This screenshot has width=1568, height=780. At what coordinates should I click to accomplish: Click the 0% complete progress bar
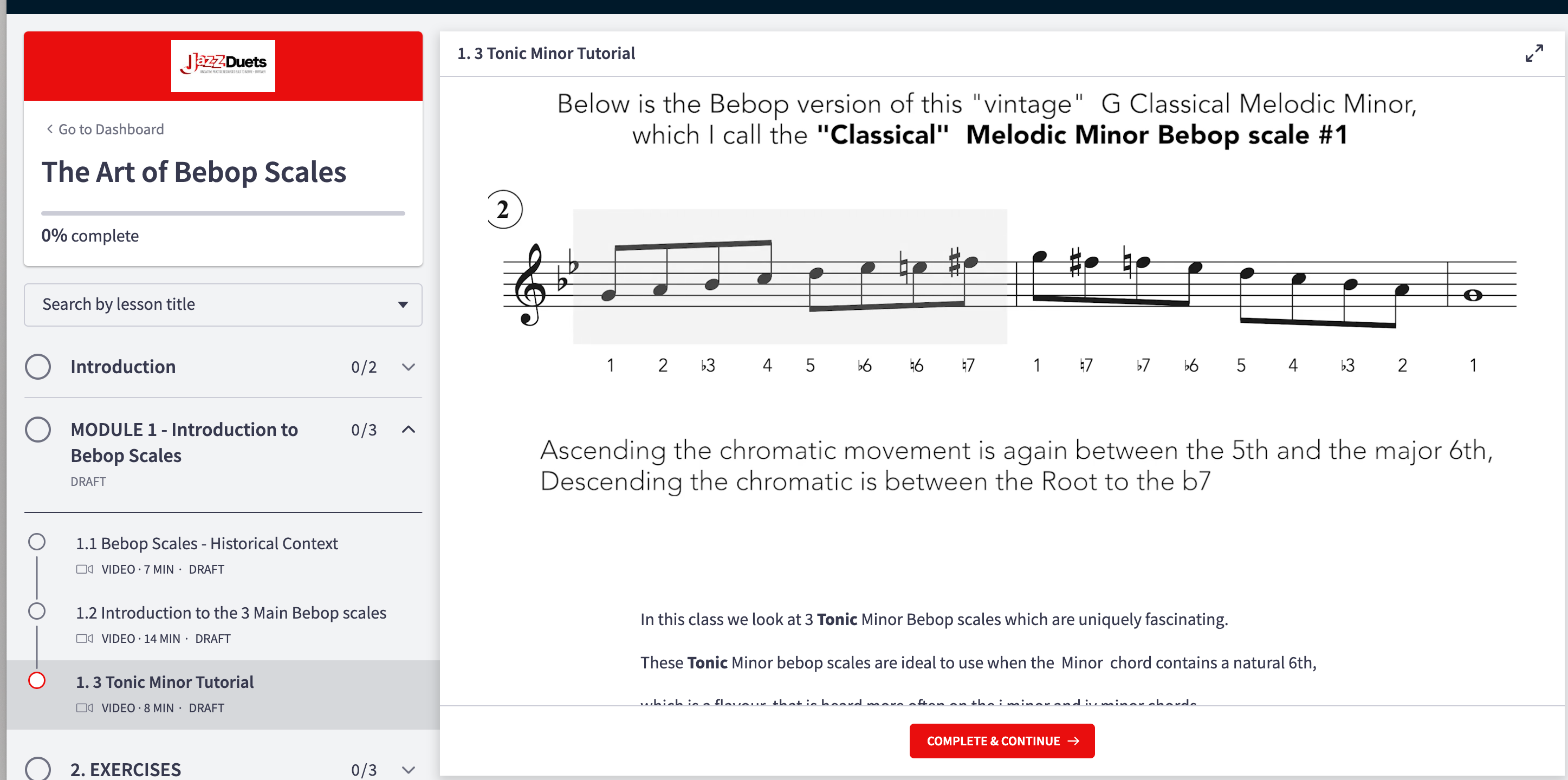pyautogui.click(x=223, y=213)
